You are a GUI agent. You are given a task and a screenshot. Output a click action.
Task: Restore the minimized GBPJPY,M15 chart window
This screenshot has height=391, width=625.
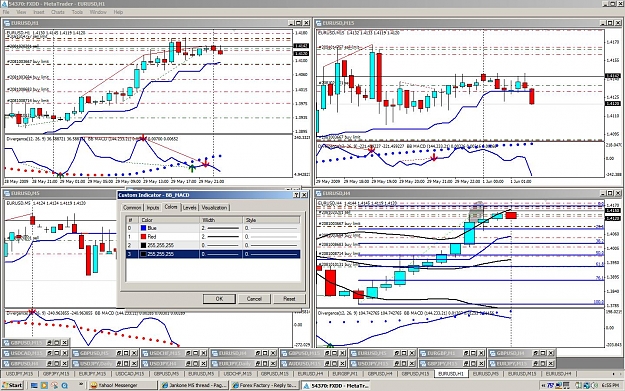point(466,363)
